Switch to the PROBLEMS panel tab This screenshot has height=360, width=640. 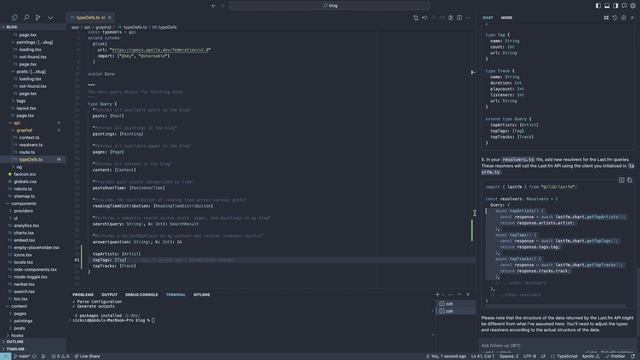point(83,294)
